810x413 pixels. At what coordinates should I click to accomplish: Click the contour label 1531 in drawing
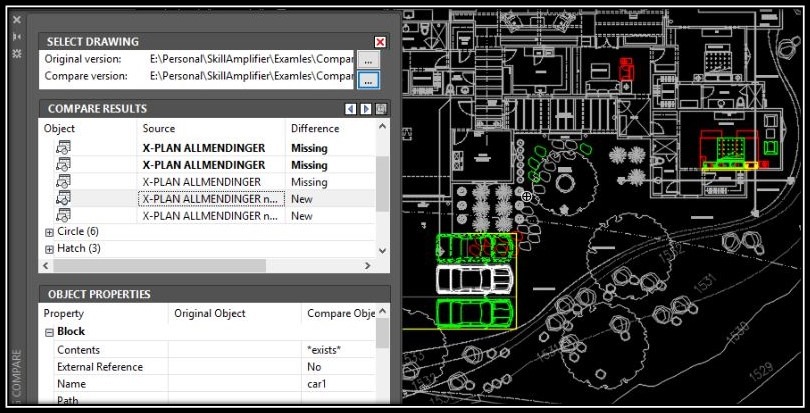(705, 283)
